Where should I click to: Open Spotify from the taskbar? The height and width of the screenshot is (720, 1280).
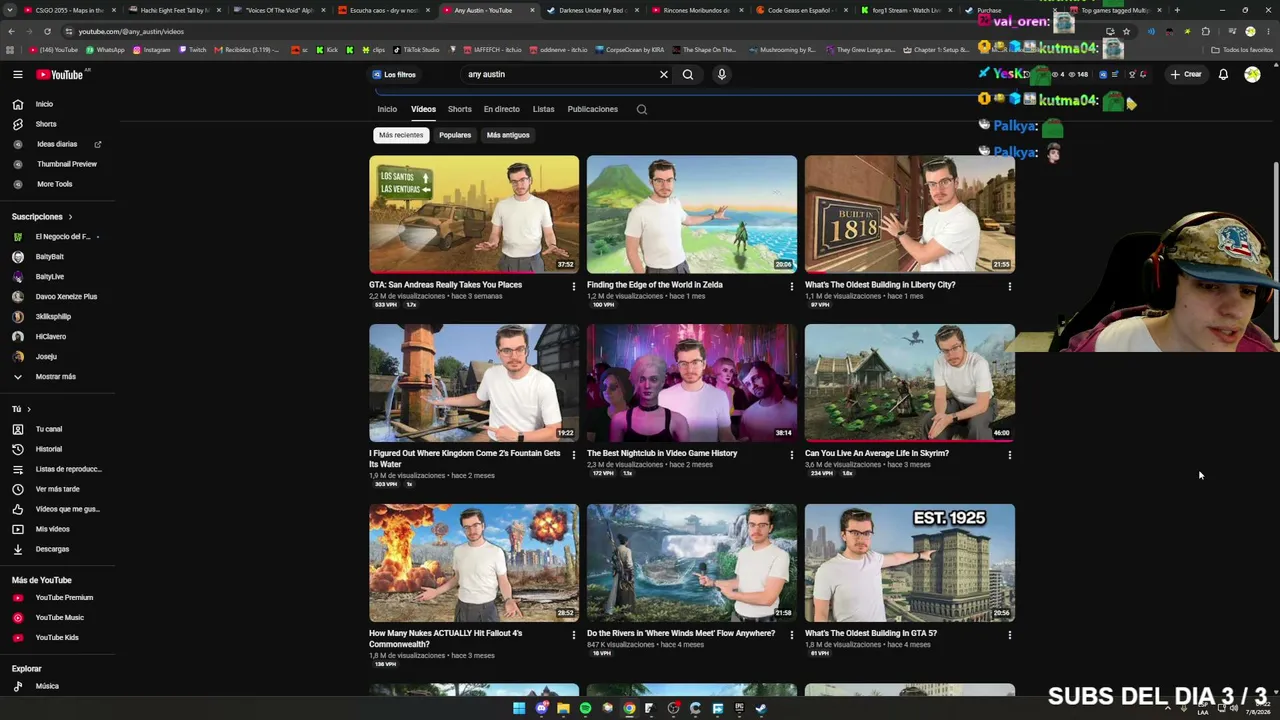click(585, 708)
